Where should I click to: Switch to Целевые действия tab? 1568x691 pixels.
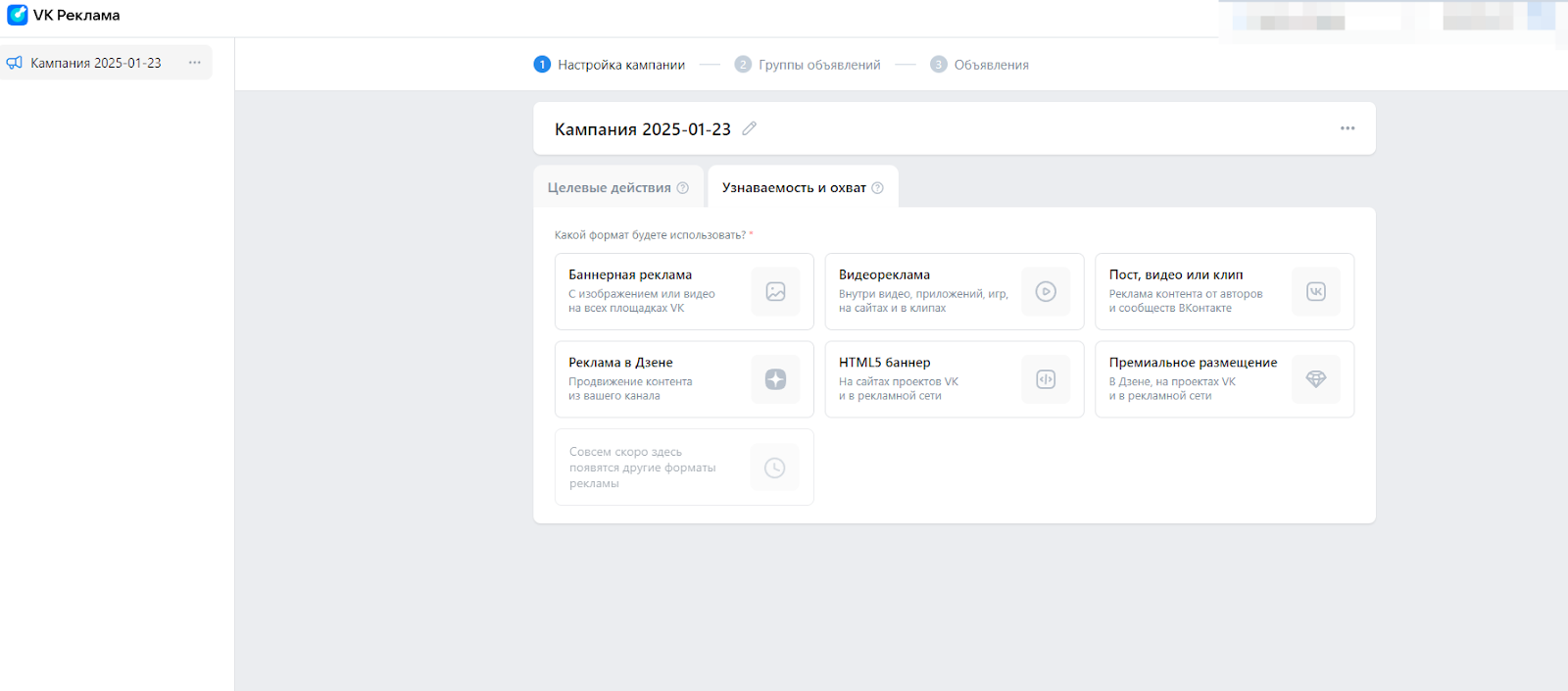[609, 188]
